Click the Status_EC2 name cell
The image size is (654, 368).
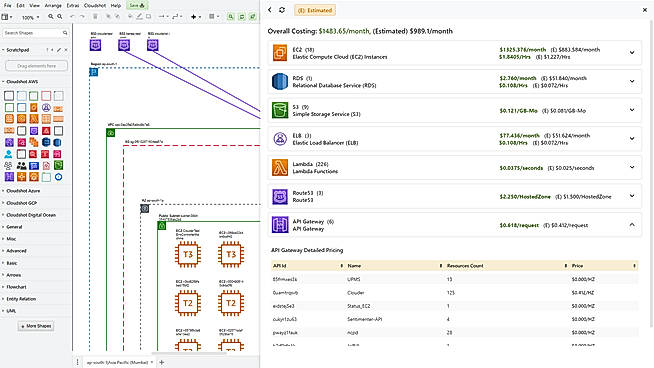[359, 306]
